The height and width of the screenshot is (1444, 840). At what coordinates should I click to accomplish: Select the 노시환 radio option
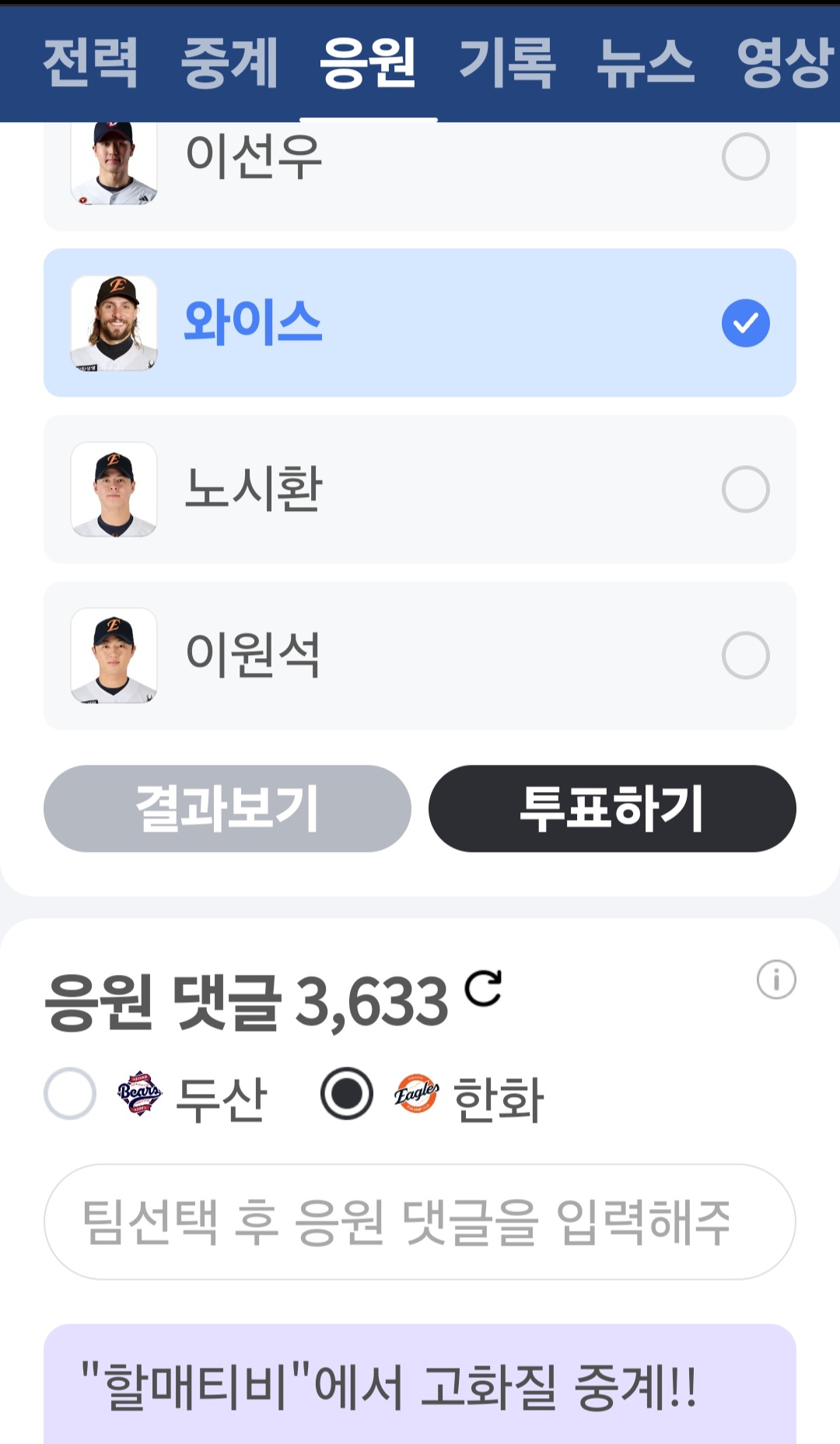[745, 489]
